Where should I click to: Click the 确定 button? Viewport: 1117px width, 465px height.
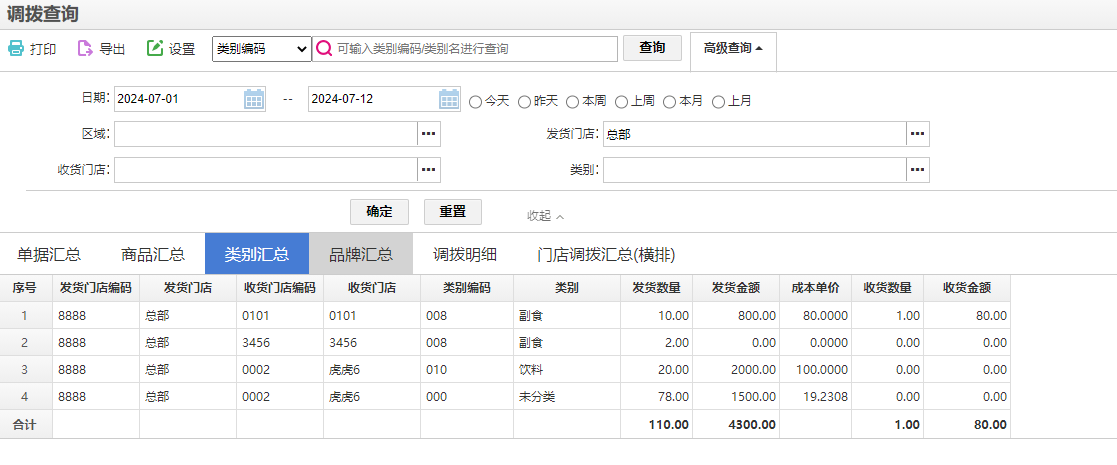pyautogui.click(x=379, y=211)
